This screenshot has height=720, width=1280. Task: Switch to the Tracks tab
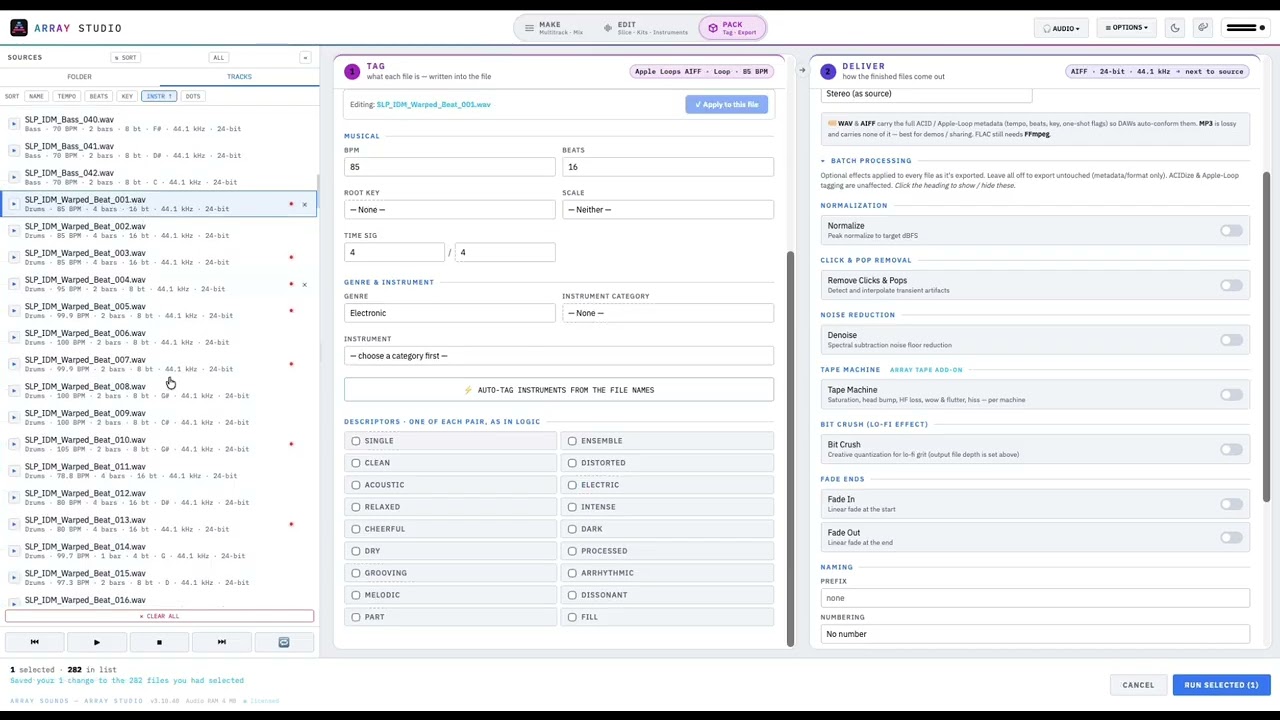(x=239, y=77)
